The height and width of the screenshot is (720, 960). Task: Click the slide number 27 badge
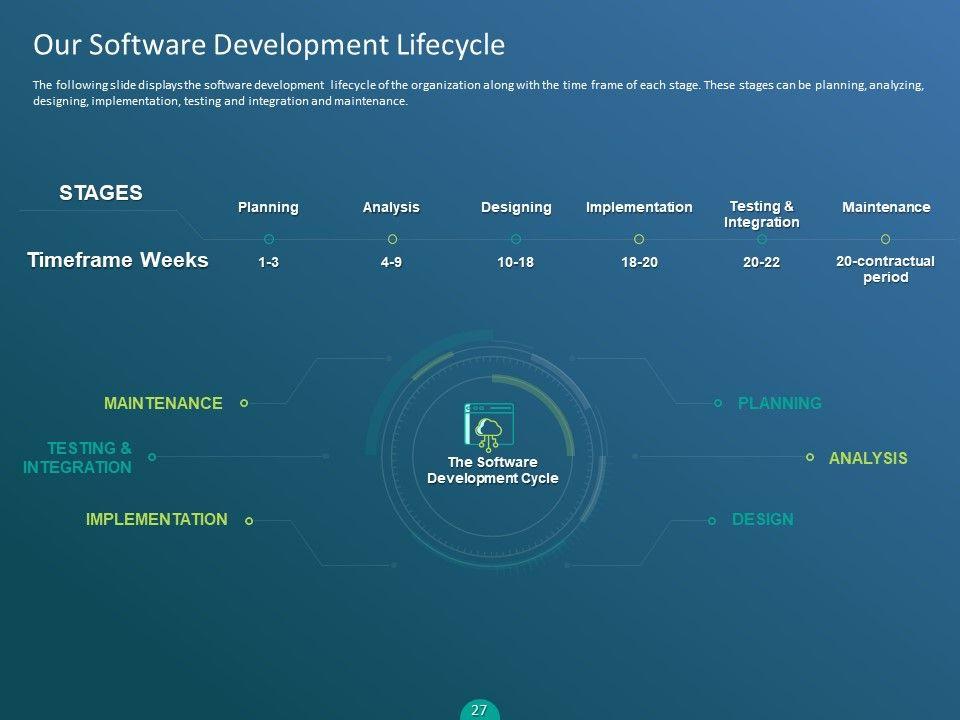[479, 710]
